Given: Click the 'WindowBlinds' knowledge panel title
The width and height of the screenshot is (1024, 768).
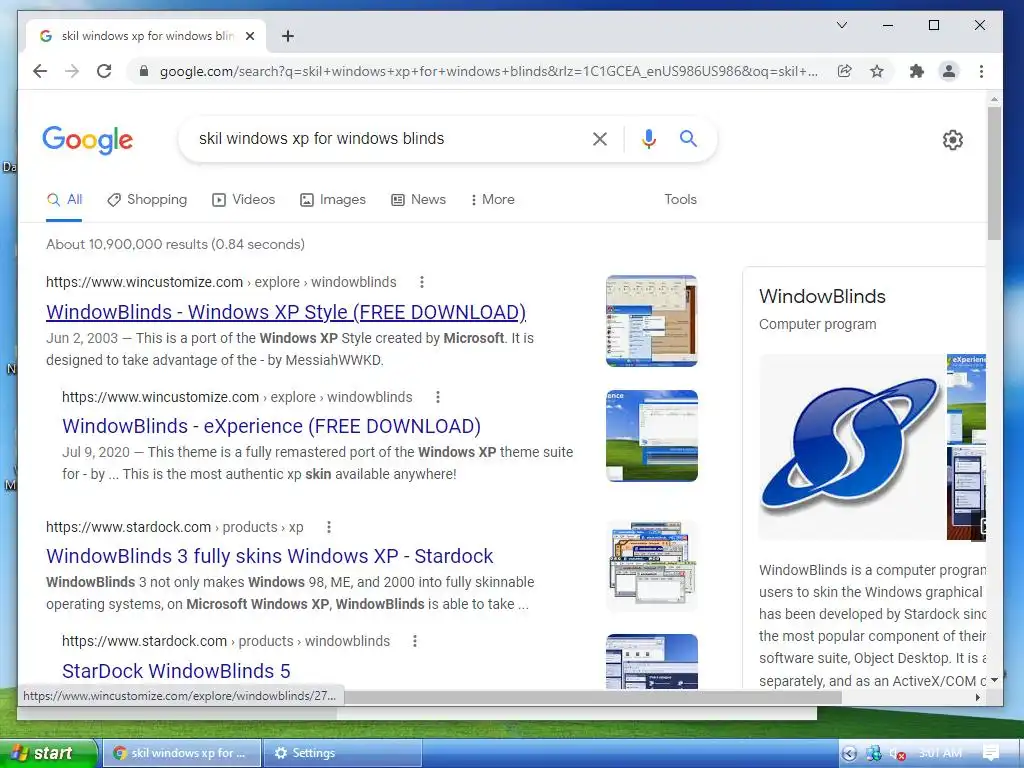Looking at the screenshot, I should (822, 296).
